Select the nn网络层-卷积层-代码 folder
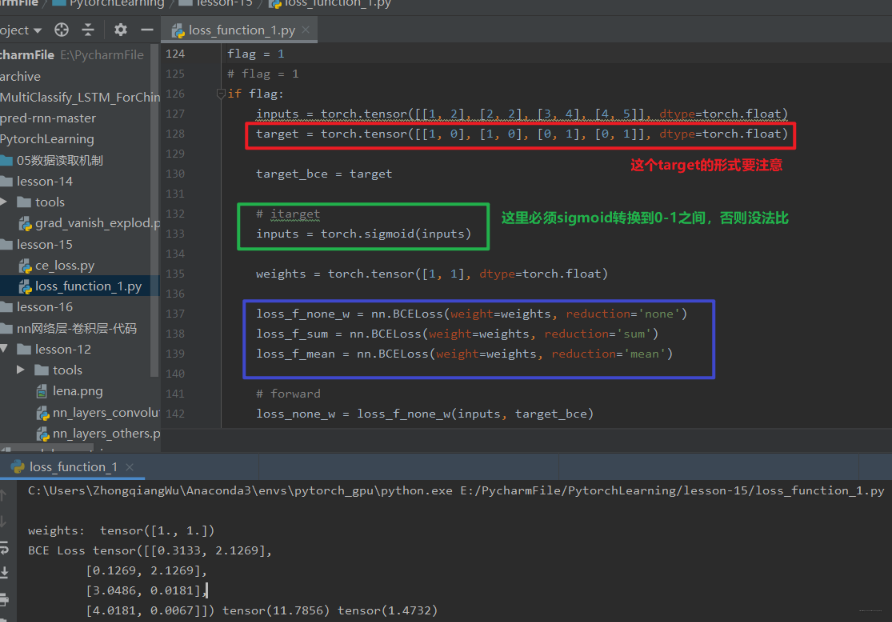 tap(76, 328)
